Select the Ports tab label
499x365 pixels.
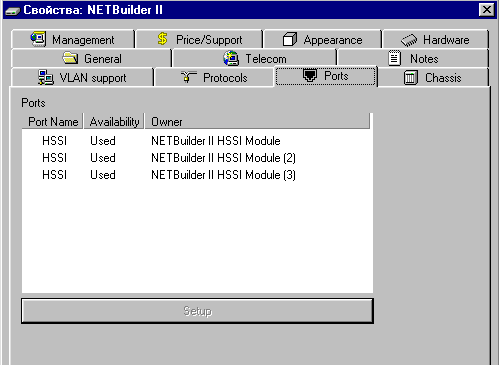tap(336, 76)
